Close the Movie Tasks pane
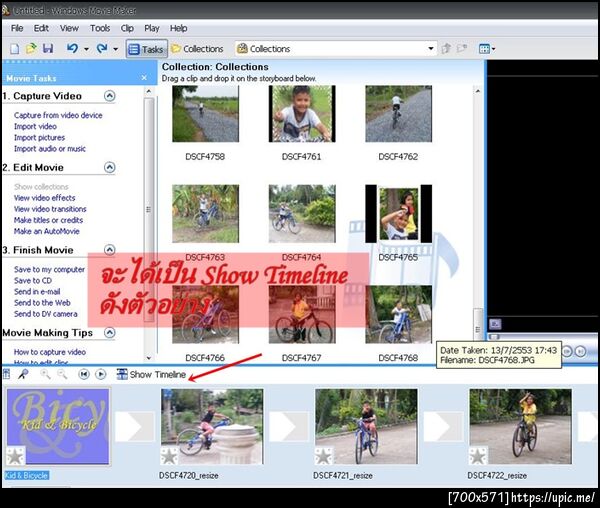The width and height of the screenshot is (600, 508). coord(144,78)
